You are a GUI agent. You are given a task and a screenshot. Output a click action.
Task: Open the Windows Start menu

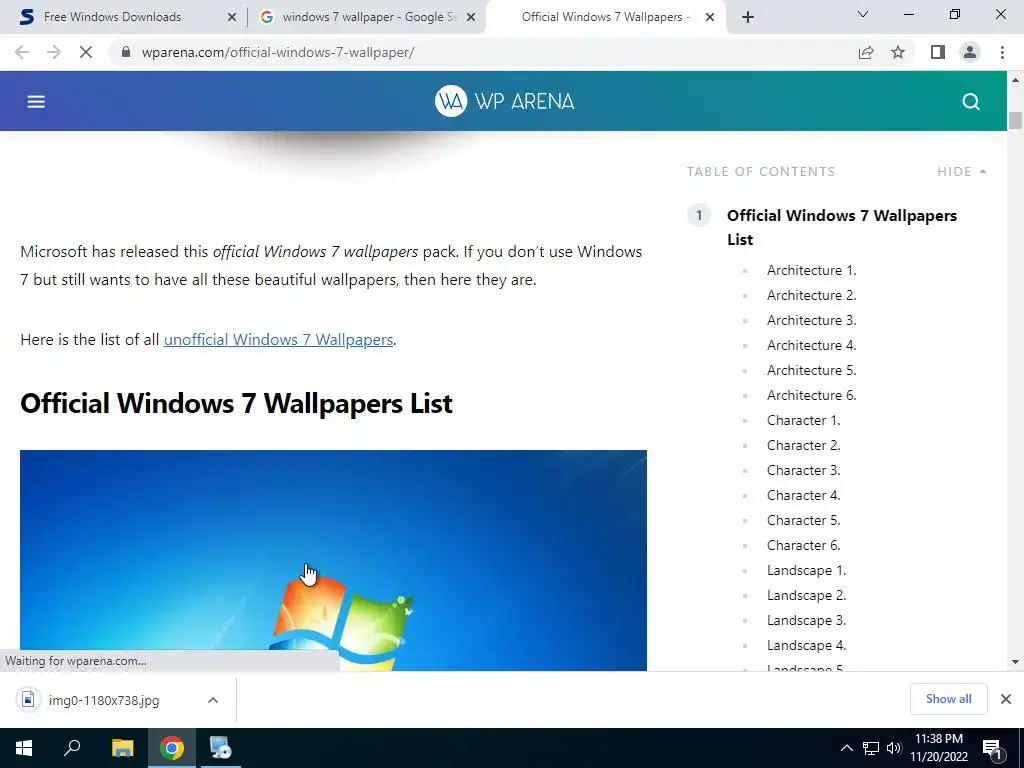tap(24, 748)
